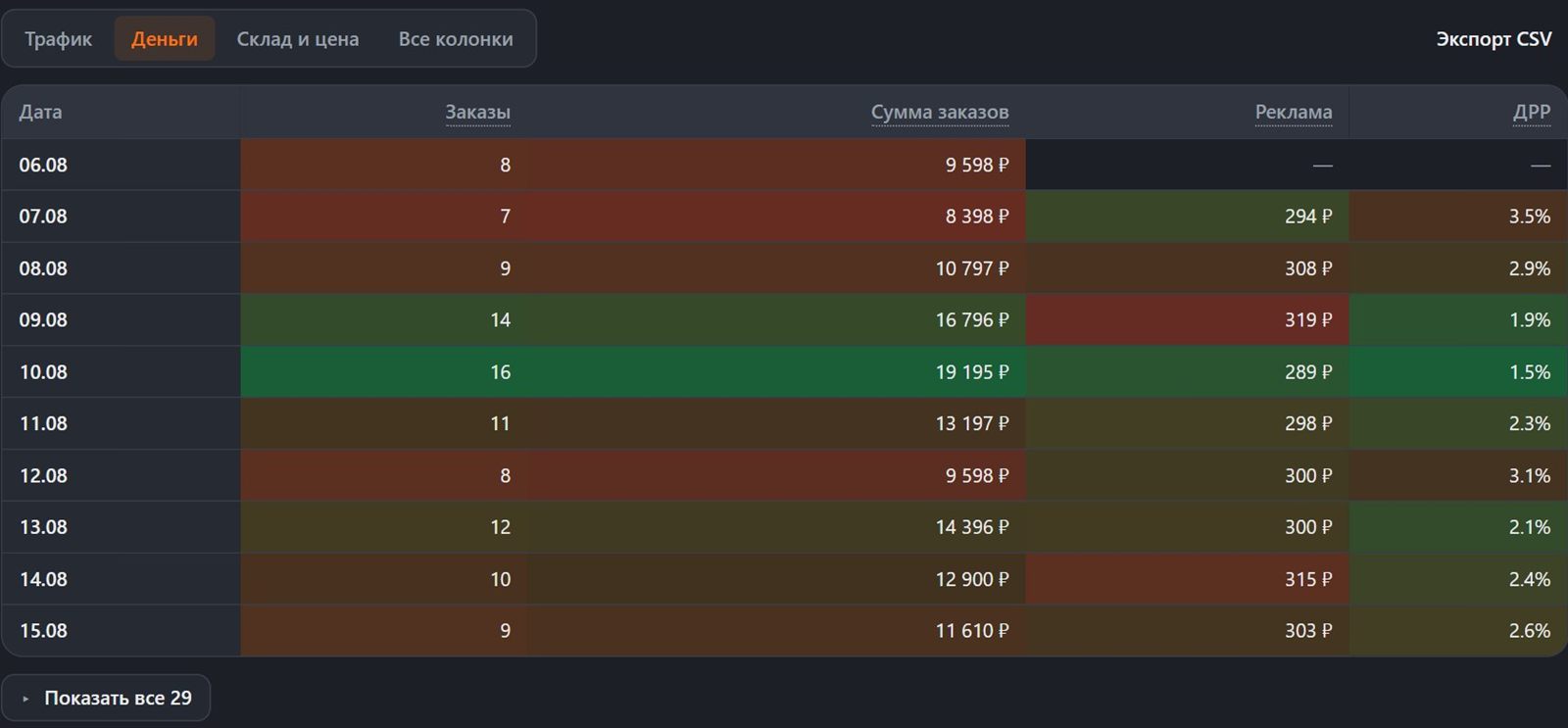
Task: Select the 10.08 date row
Action: pos(784,371)
